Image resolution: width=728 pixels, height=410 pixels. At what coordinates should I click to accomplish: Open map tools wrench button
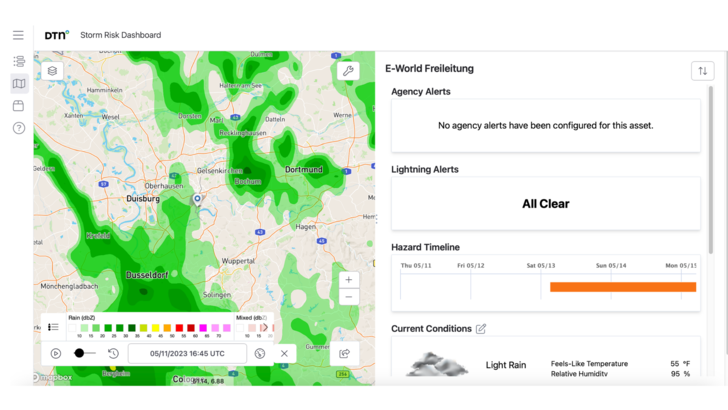348,71
